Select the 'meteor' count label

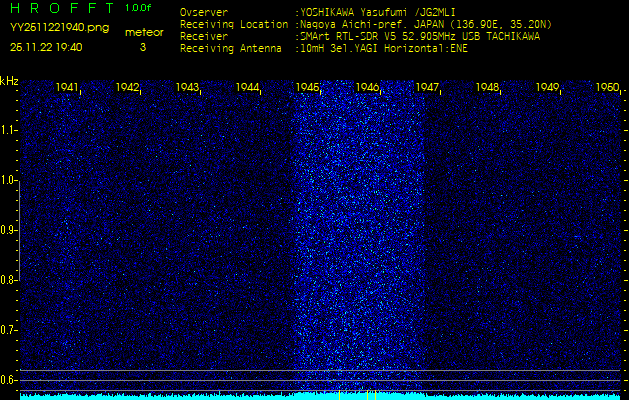coord(144,33)
